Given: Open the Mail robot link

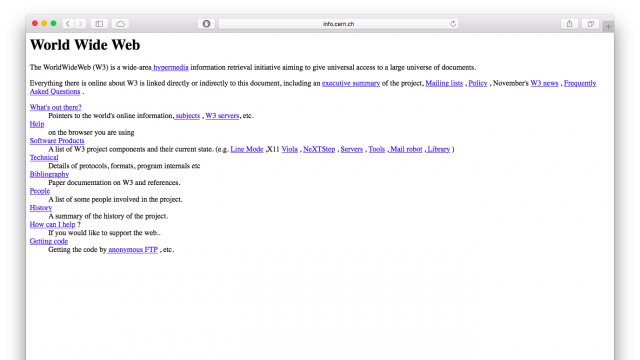Looking at the screenshot, I should [x=406, y=149].
